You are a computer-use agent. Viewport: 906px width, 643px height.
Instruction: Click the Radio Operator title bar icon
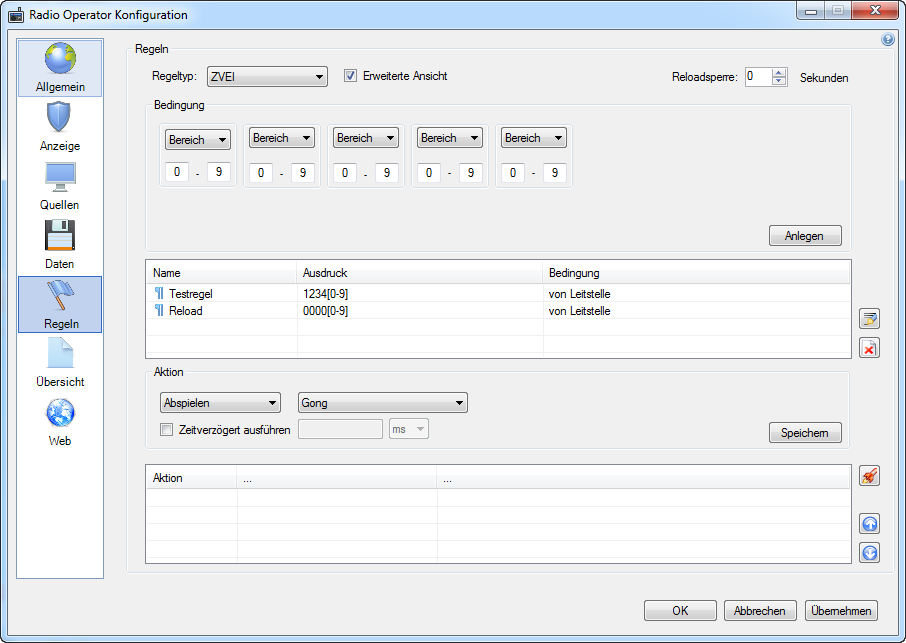16,15
